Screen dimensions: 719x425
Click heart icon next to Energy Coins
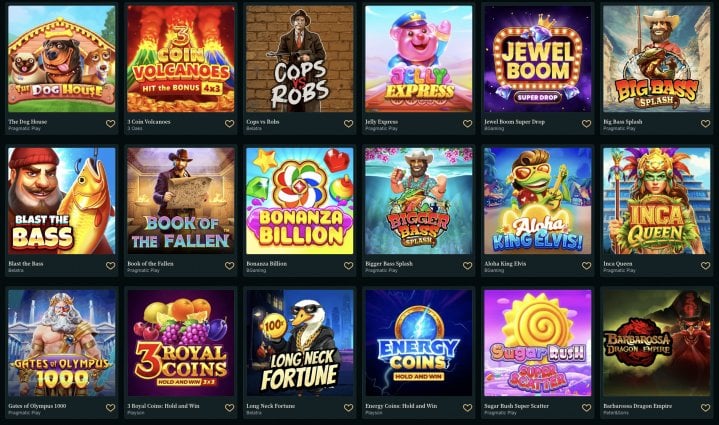pyautogui.click(x=467, y=408)
